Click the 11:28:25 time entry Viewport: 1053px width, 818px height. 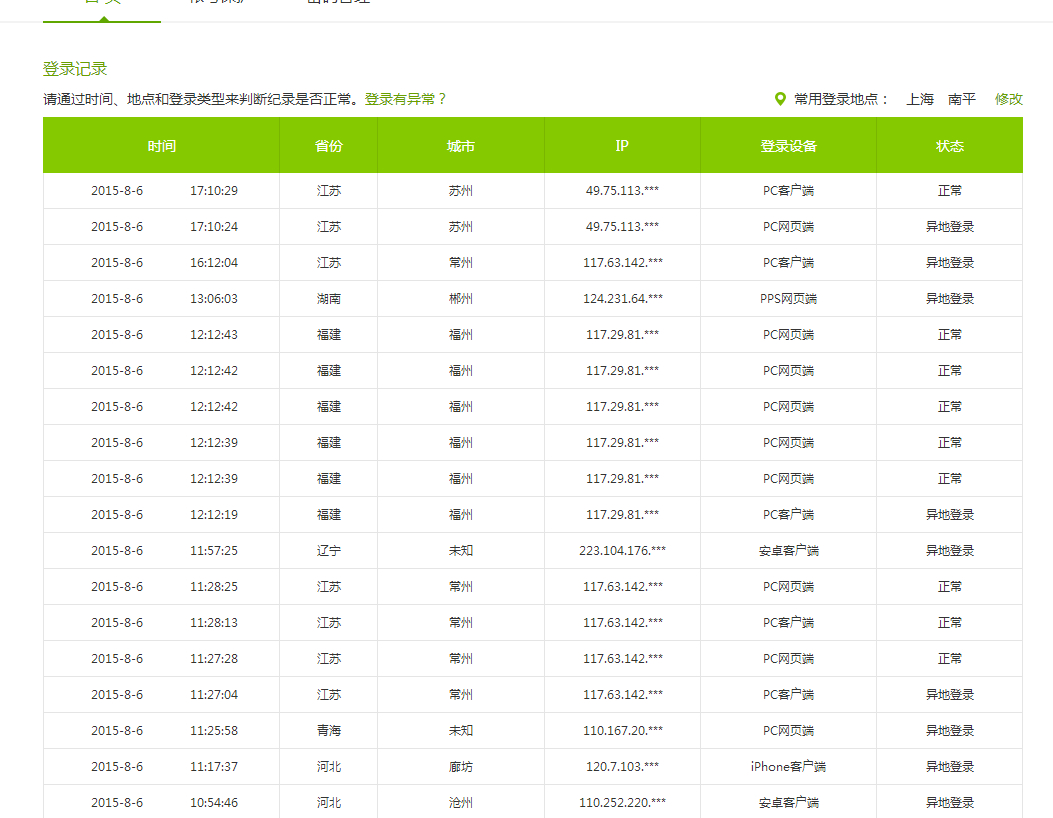click(214, 587)
